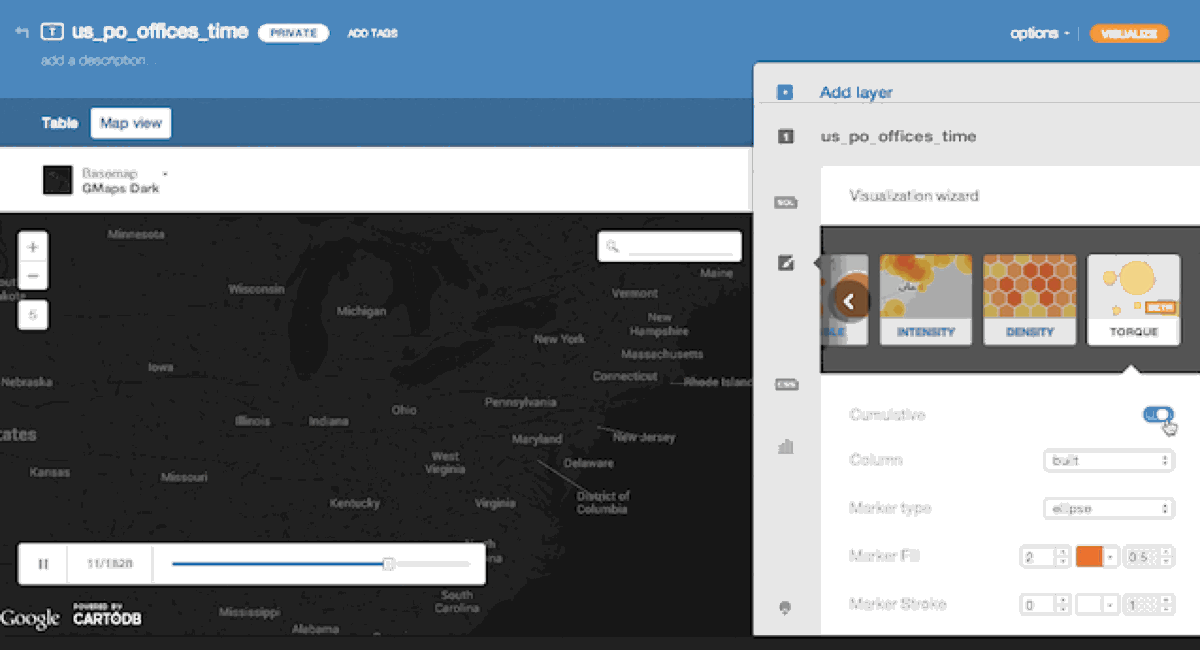Click the SQL editor sidebar icon
1200x650 pixels.
786,203
